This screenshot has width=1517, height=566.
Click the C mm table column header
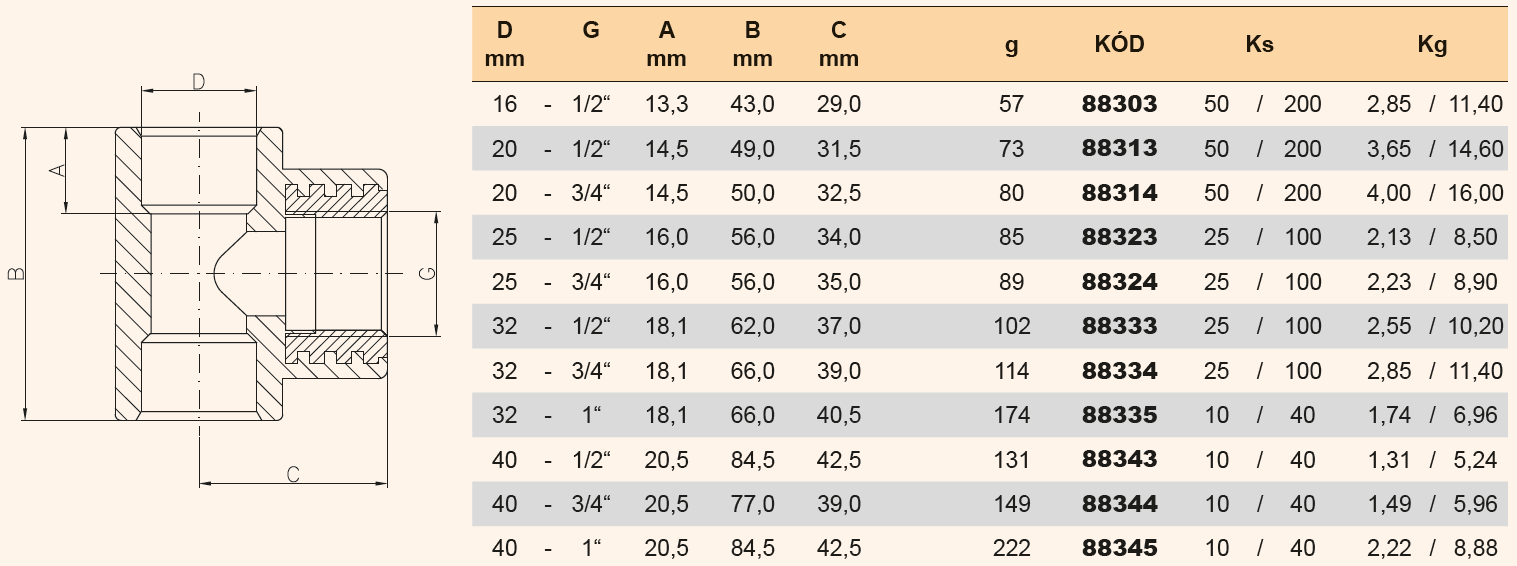838,45
